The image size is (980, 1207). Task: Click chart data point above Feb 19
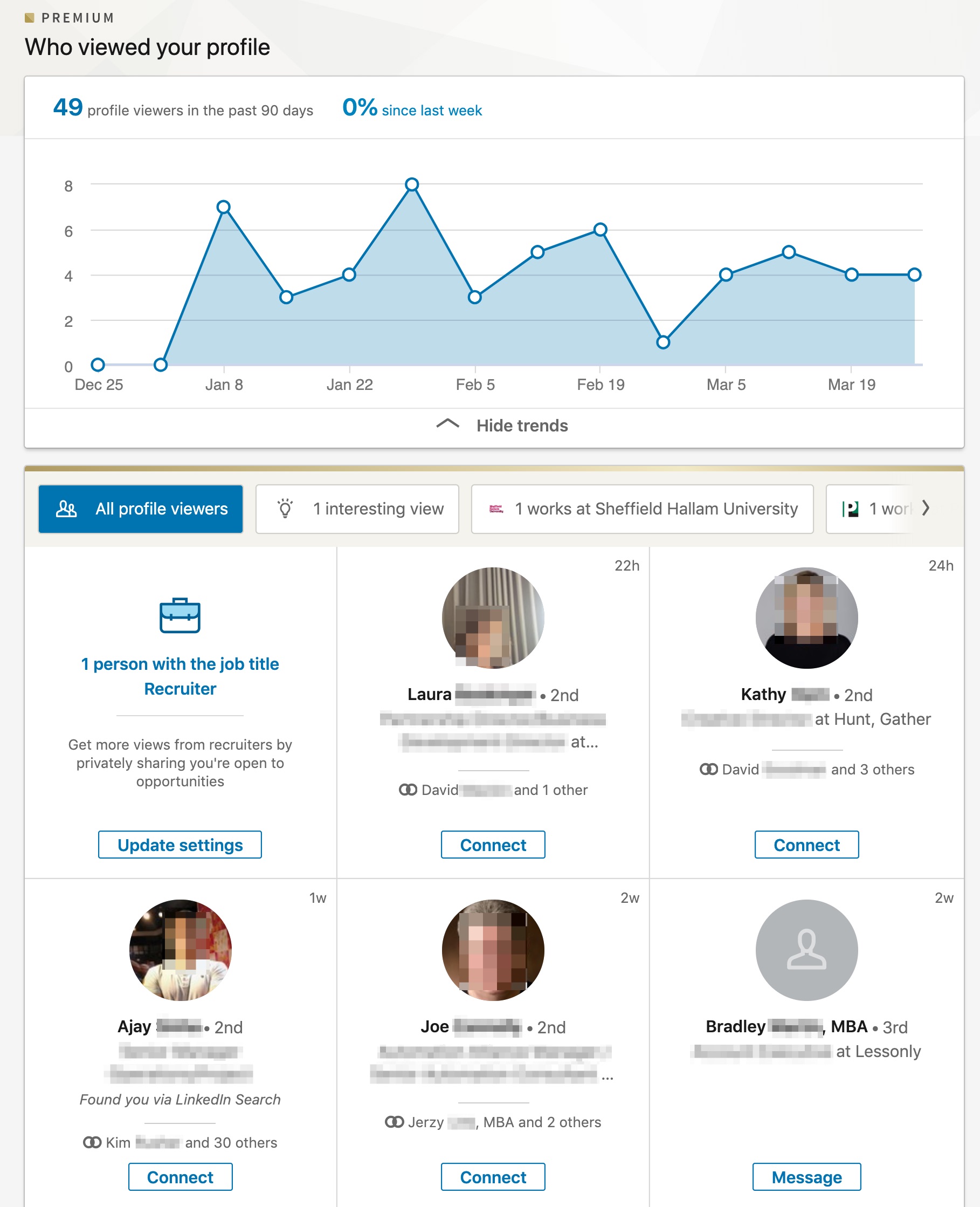600,229
